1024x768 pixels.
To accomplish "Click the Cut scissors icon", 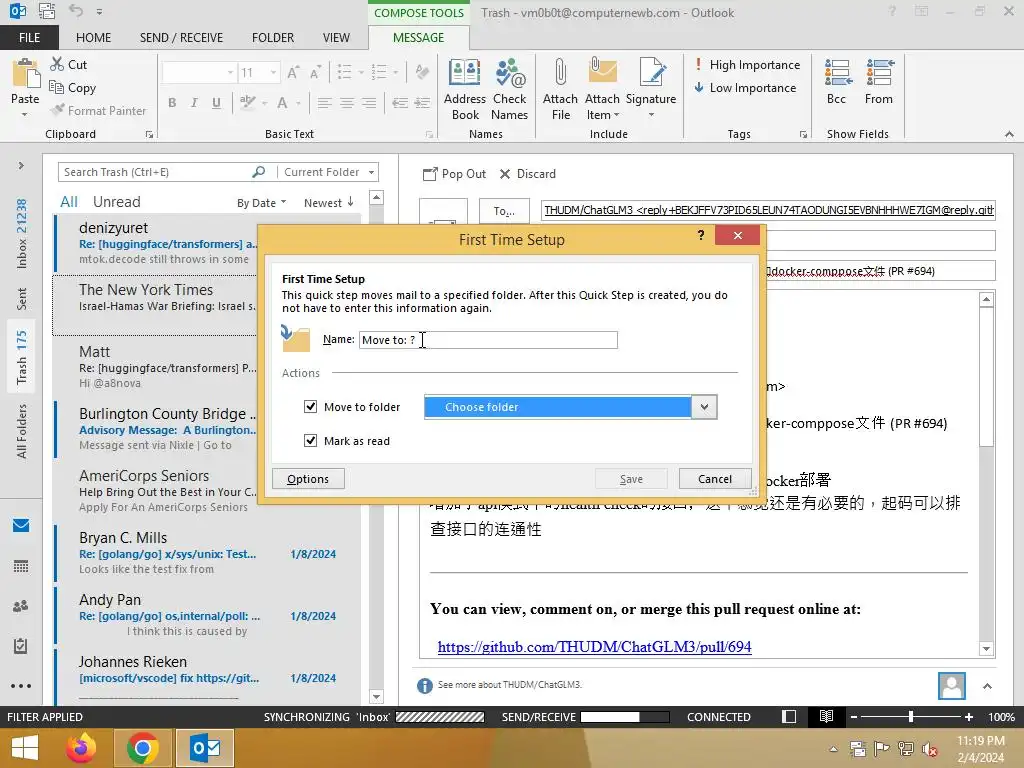I will [x=57, y=64].
